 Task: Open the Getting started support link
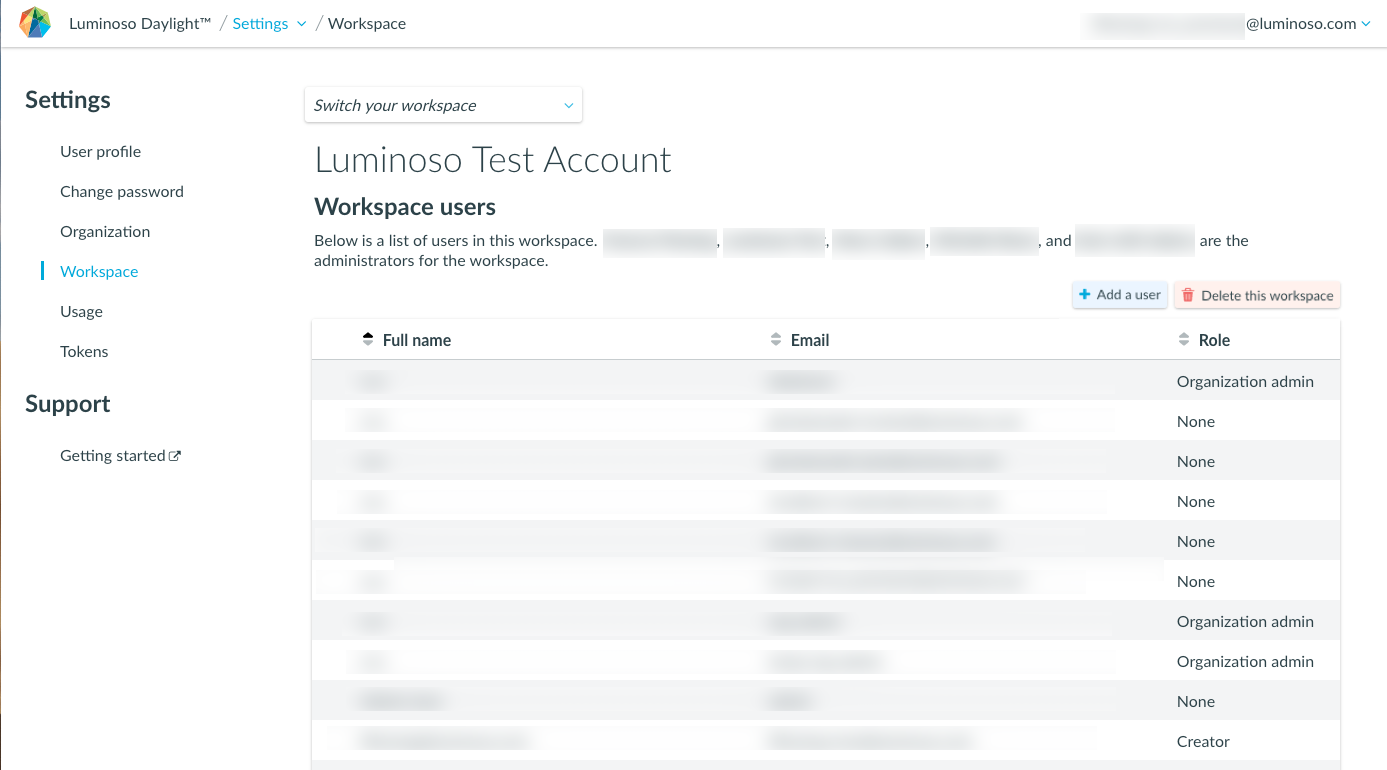pos(120,456)
